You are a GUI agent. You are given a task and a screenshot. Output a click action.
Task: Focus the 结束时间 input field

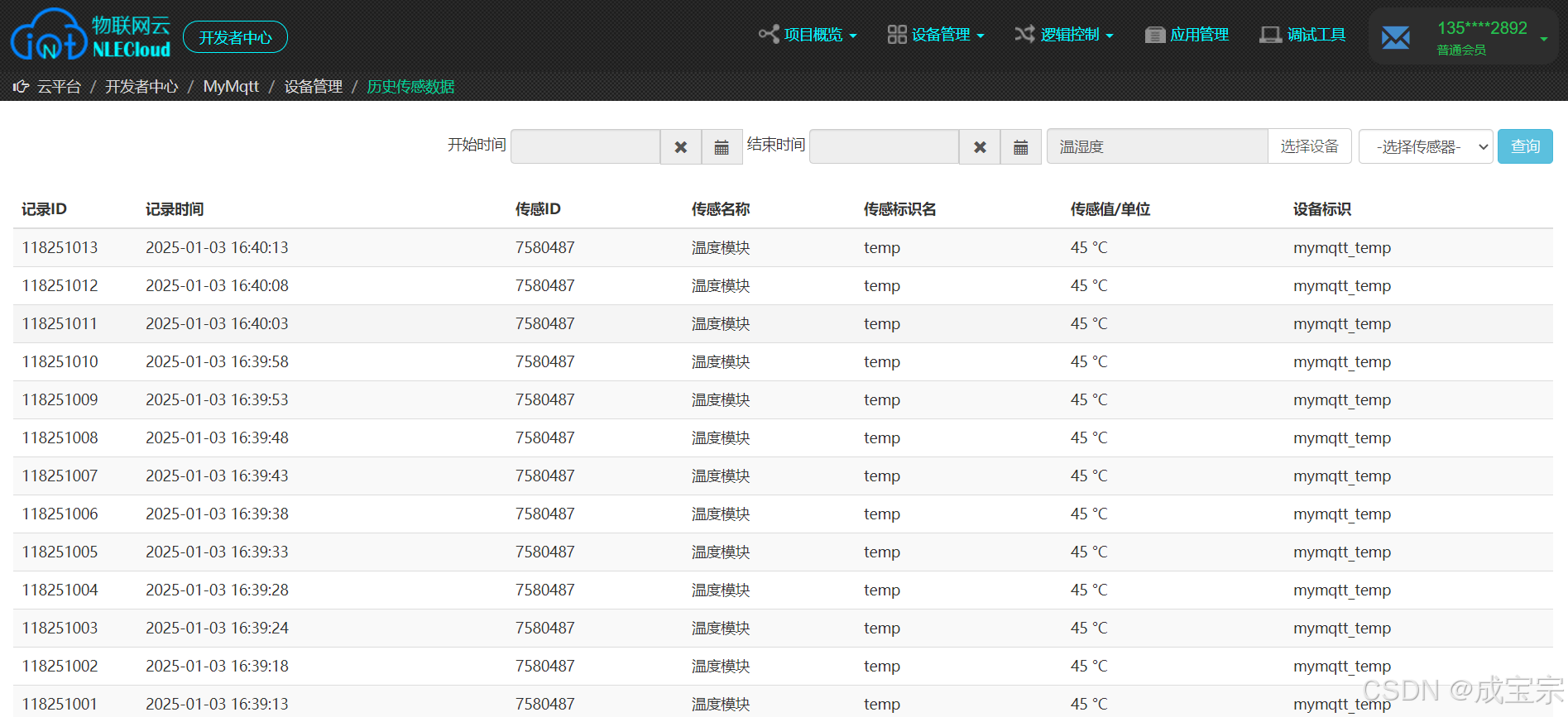884,146
